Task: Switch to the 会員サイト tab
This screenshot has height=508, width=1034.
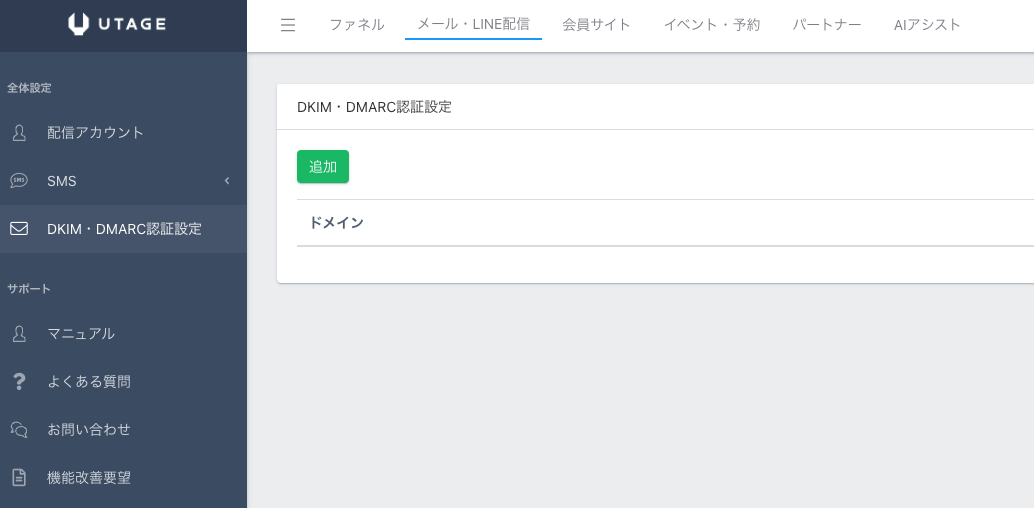Action: point(597,25)
